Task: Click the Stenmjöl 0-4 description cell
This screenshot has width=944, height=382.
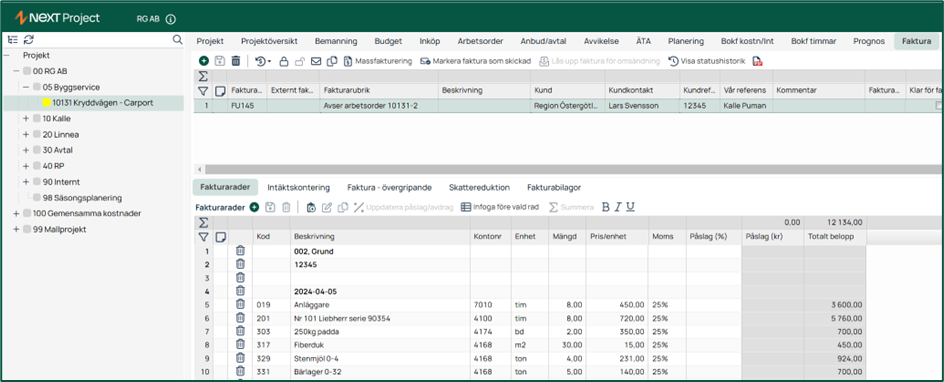Action: (x=380, y=359)
